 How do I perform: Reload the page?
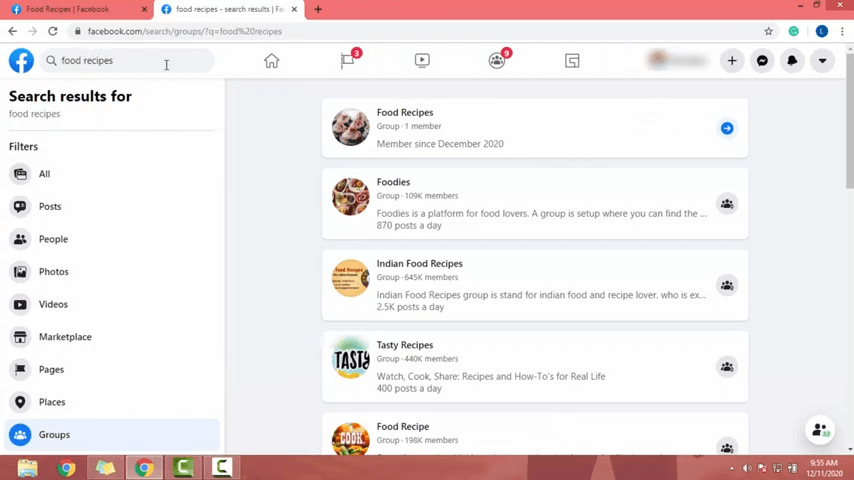click(53, 31)
